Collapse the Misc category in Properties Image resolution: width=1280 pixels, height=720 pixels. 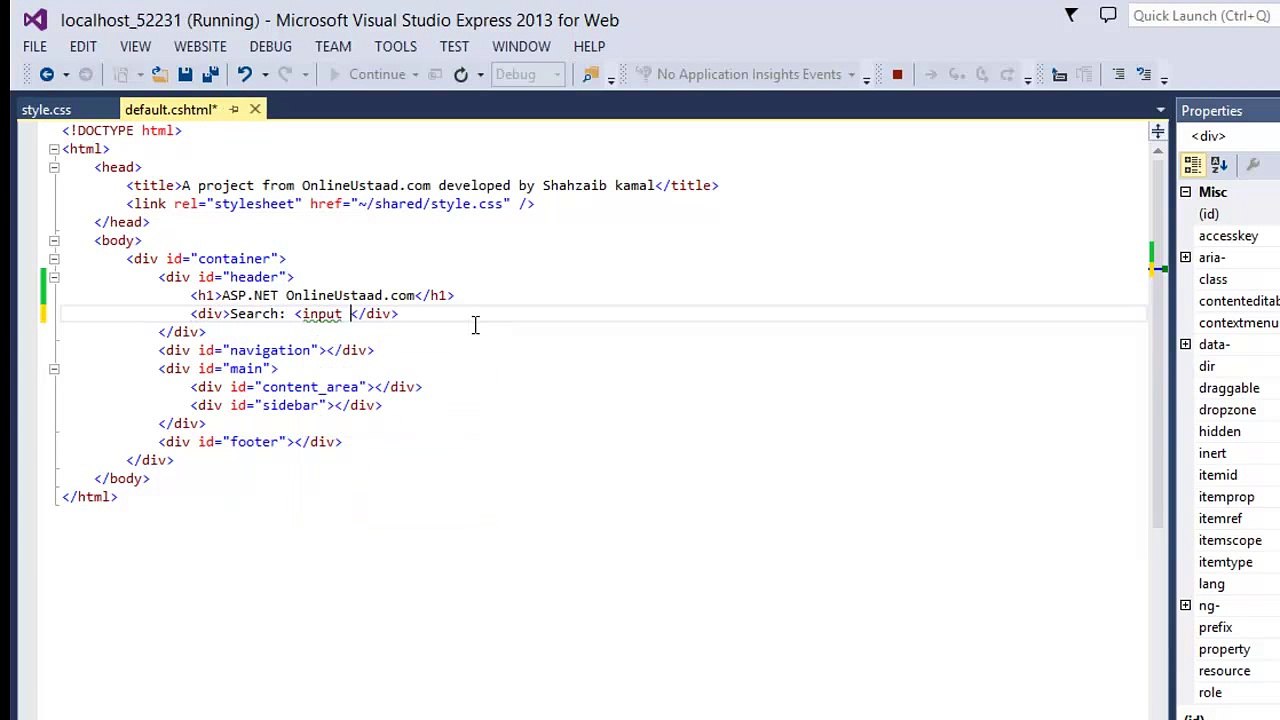(1185, 192)
